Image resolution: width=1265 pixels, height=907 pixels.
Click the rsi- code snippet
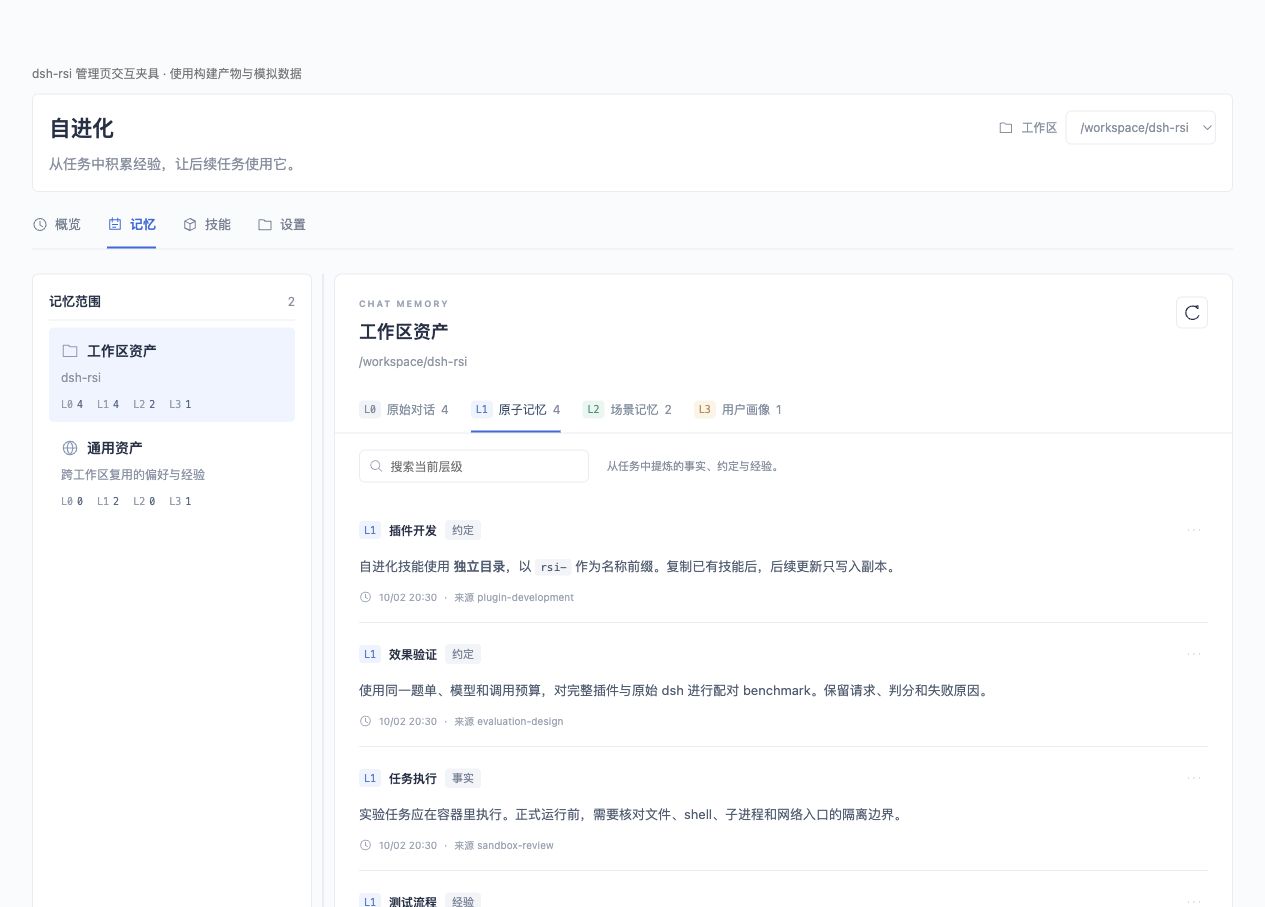pyautogui.click(x=553, y=566)
